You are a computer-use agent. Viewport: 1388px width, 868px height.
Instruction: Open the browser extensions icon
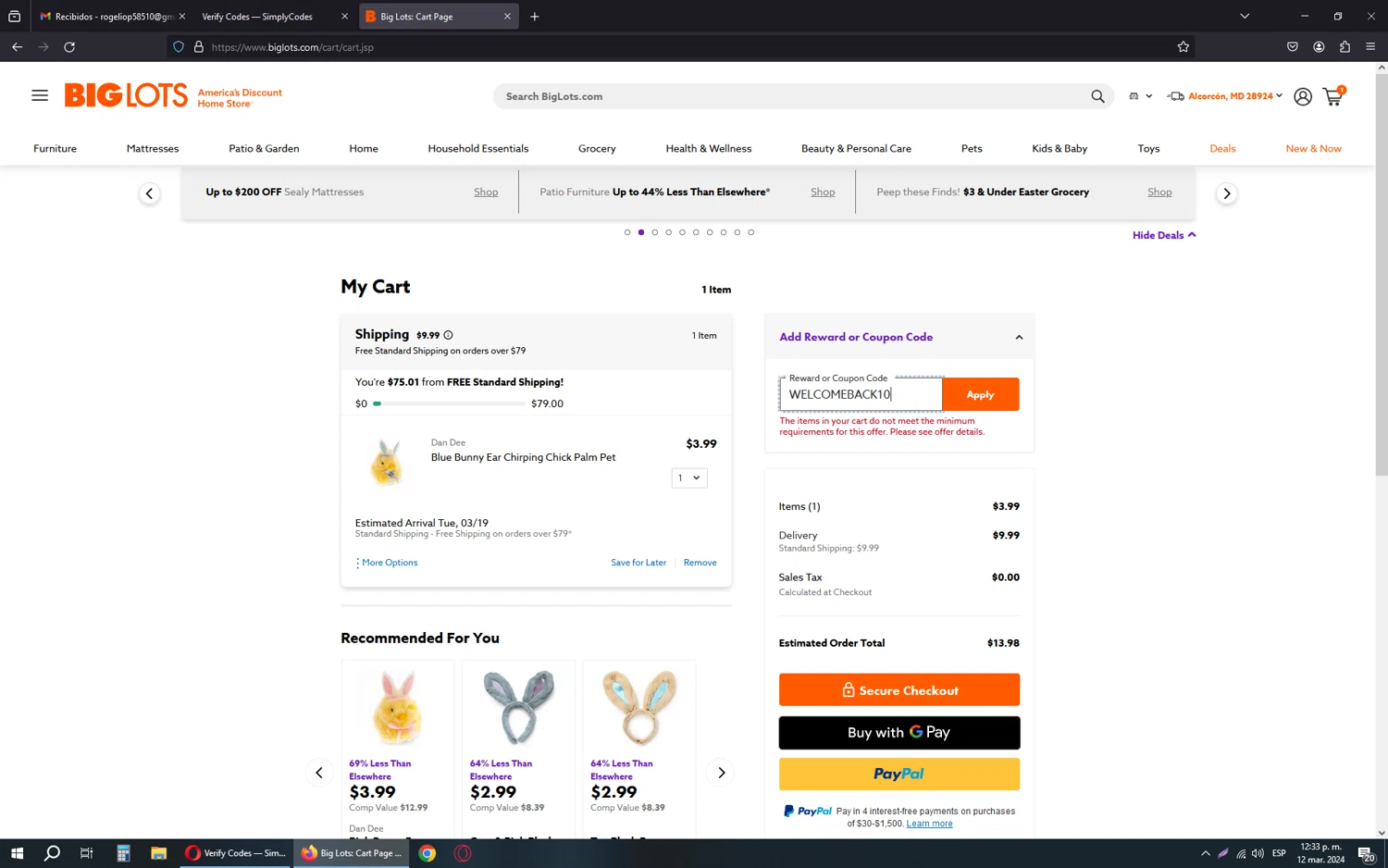(x=1345, y=47)
